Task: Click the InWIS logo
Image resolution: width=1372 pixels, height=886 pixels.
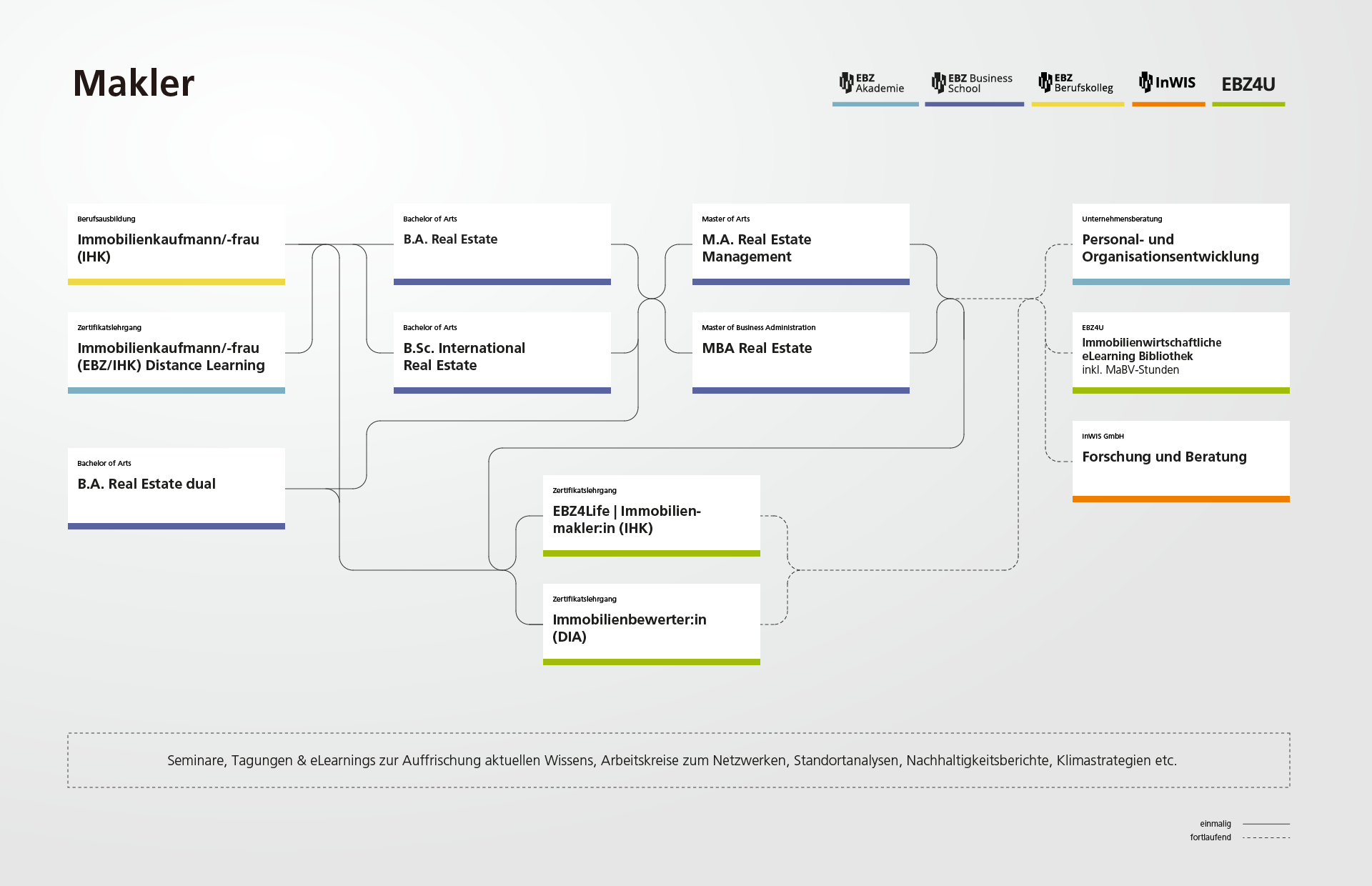Action: pos(1168,82)
